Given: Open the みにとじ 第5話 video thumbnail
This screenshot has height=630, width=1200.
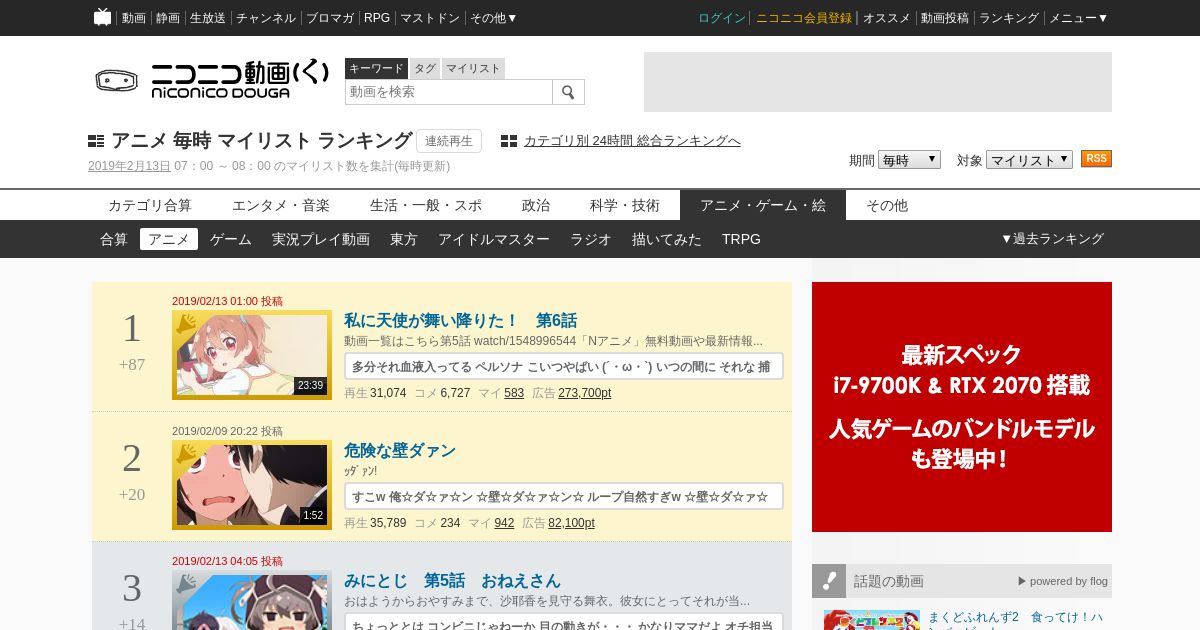Looking at the screenshot, I should (x=252, y=600).
